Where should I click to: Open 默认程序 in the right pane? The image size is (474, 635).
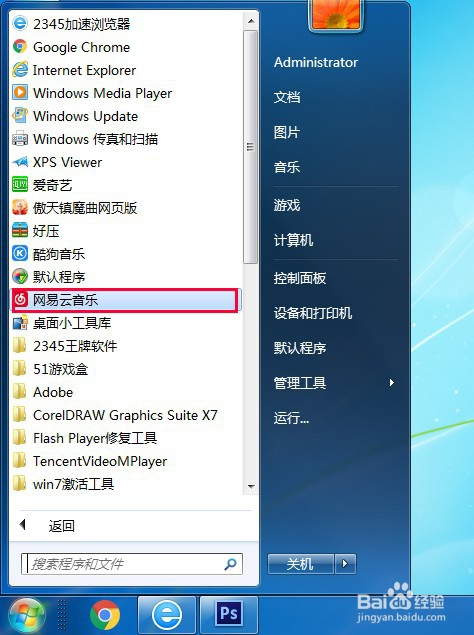click(300, 348)
